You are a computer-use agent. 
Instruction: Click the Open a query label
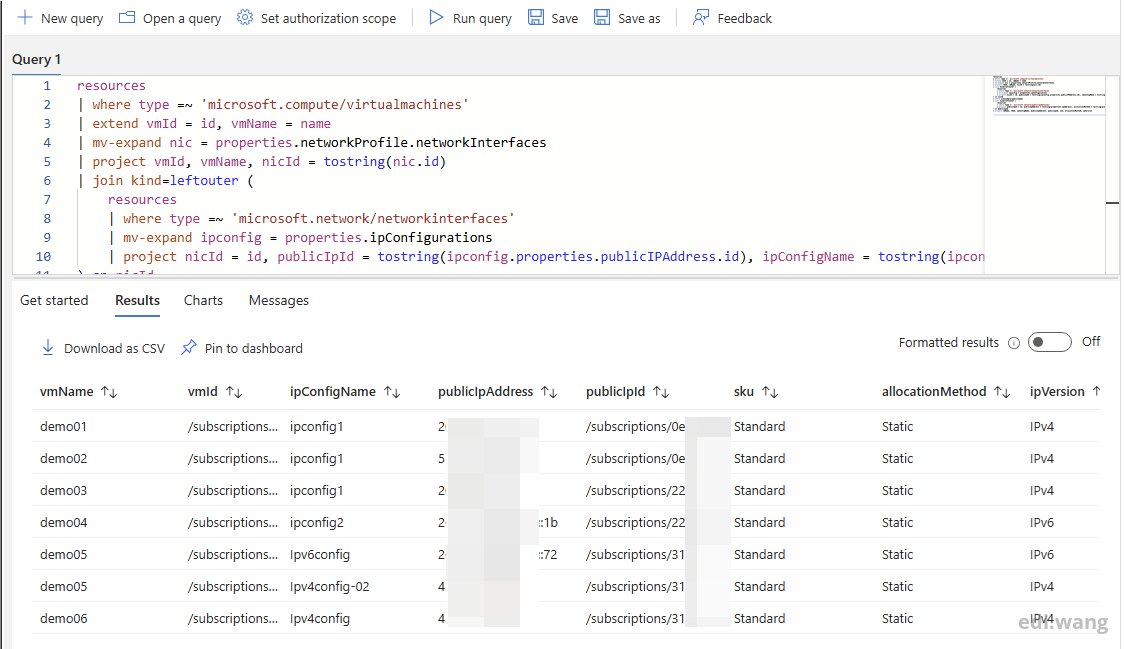click(x=182, y=19)
